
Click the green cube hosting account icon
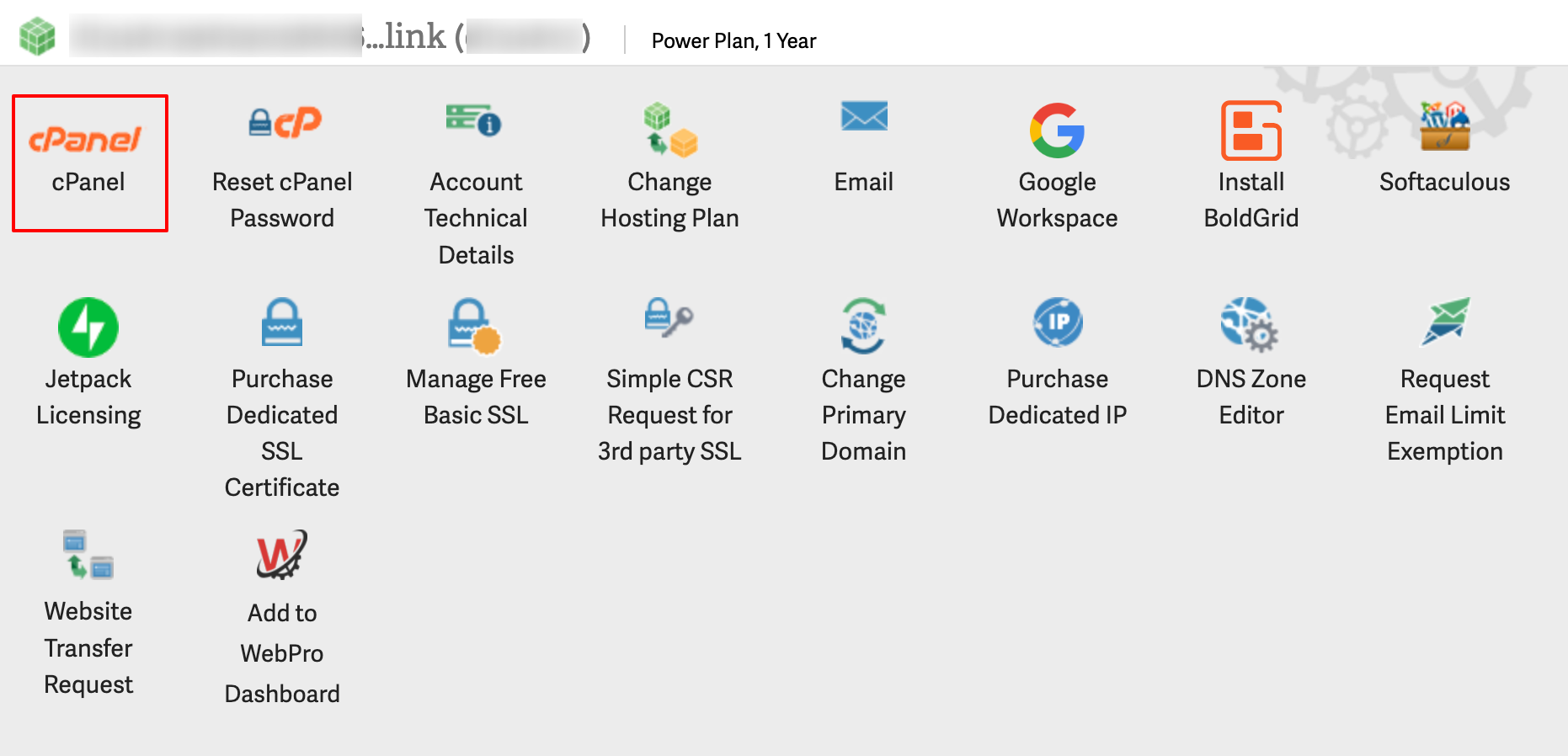click(37, 37)
